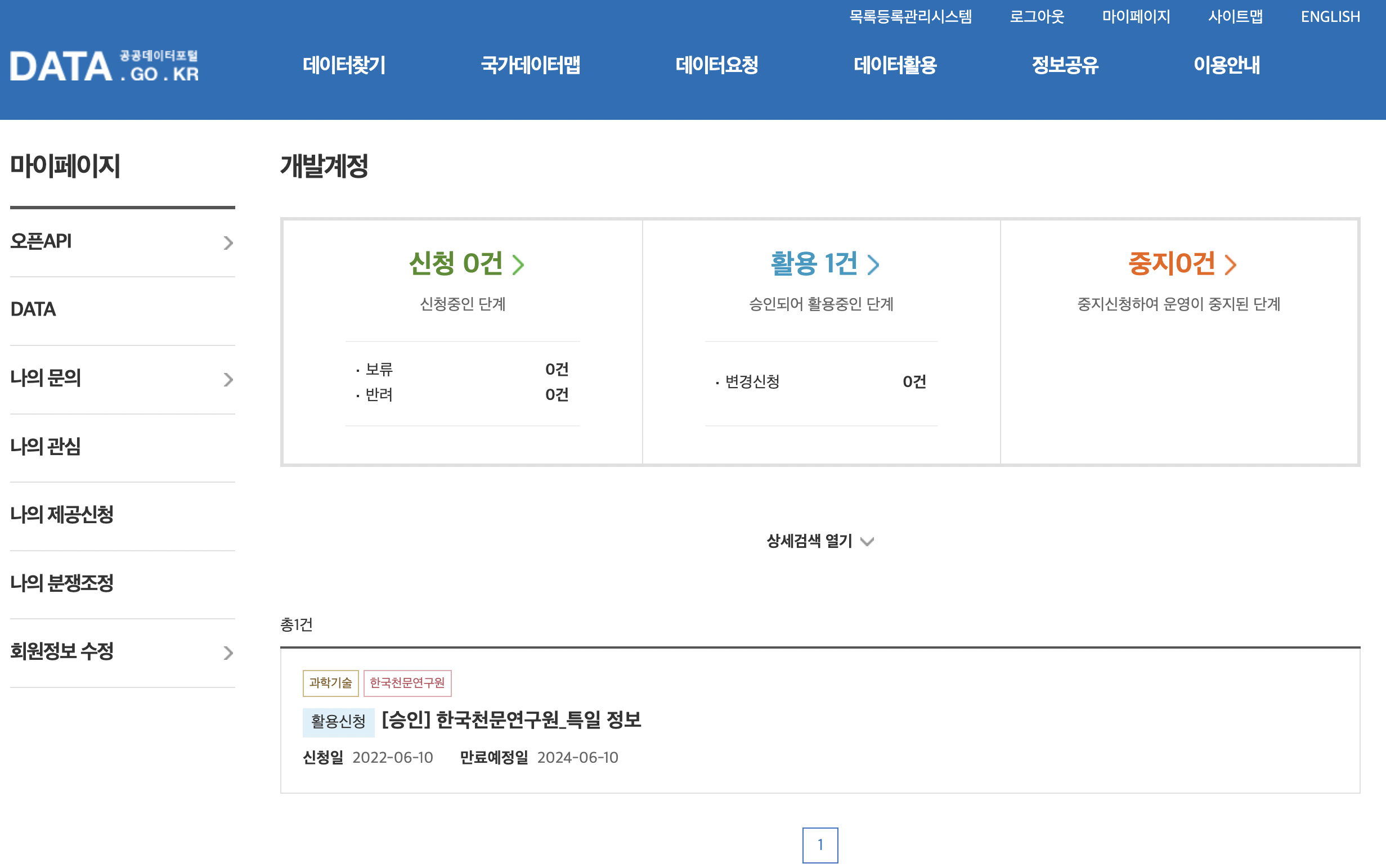Go to page 1 in pagination
Image resolution: width=1386 pixels, height=868 pixels.
pos(820,844)
